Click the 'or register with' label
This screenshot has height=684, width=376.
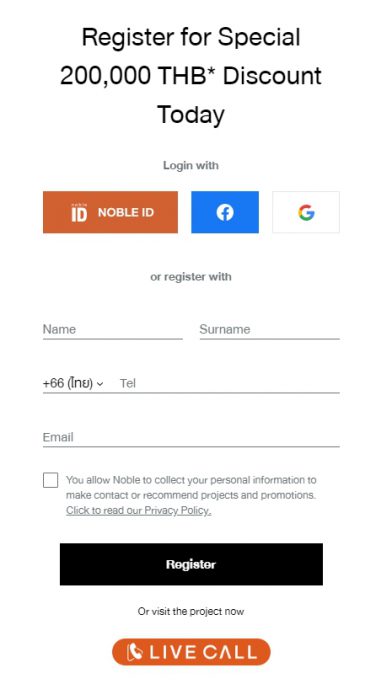coord(191,277)
